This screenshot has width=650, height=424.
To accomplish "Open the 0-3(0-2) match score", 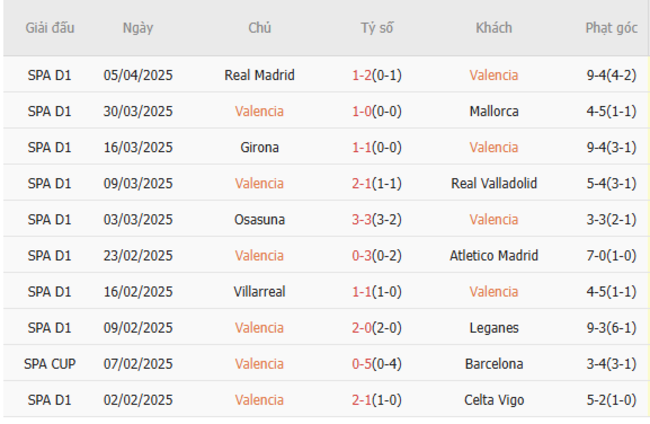I will (377, 255).
